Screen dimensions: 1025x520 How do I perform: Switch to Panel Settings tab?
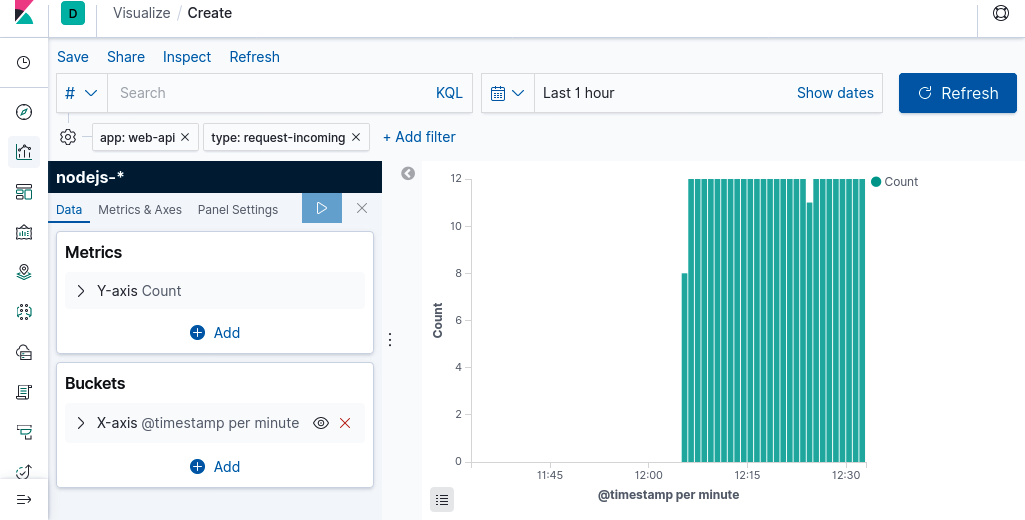[238, 210]
